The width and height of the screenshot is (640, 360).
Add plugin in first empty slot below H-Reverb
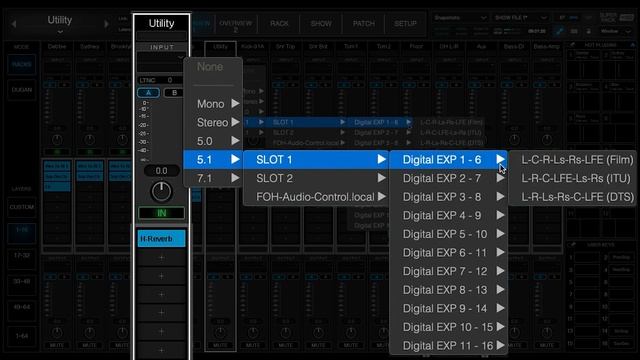pos(161,258)
